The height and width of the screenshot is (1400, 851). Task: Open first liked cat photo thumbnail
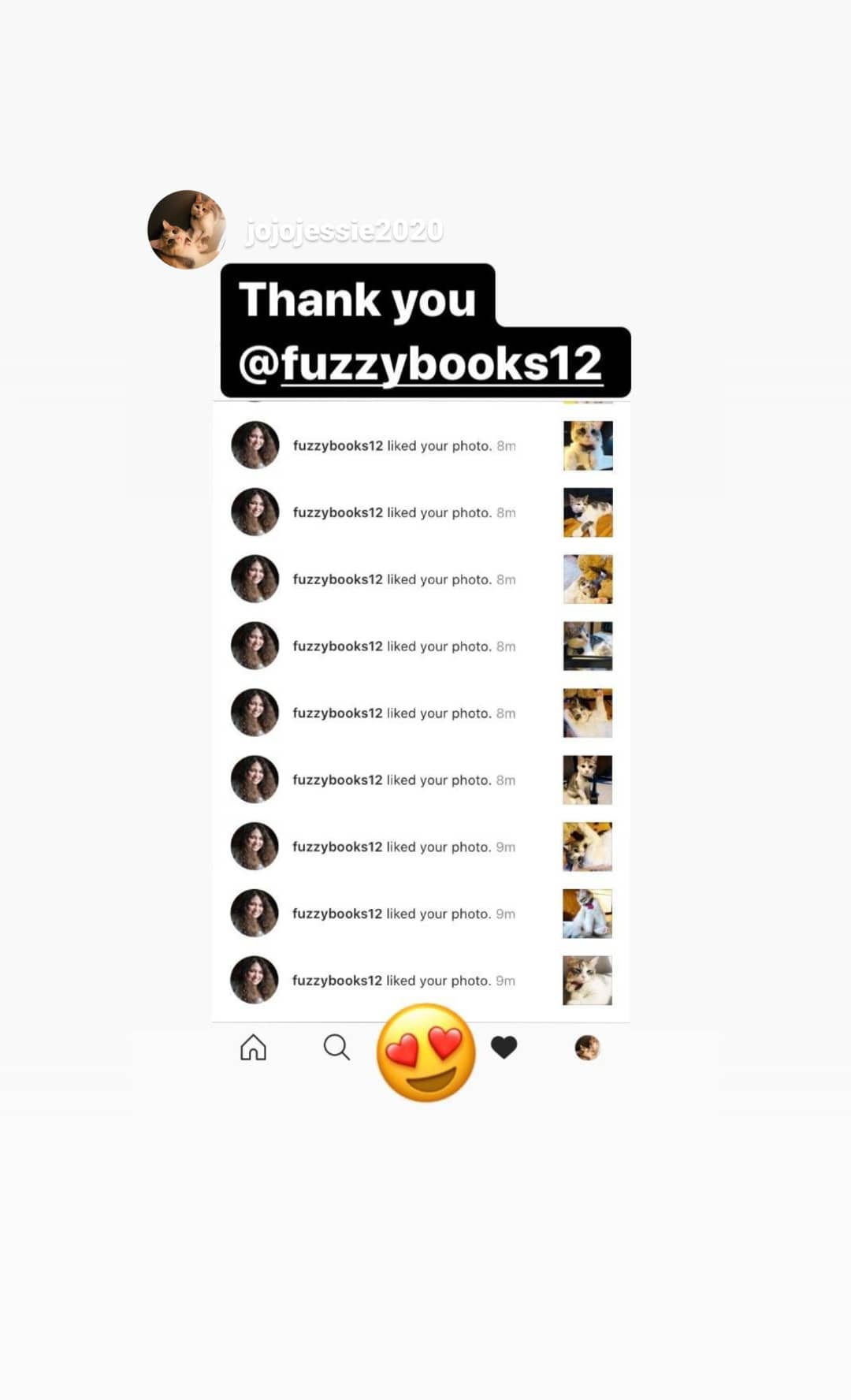[588, 445]
